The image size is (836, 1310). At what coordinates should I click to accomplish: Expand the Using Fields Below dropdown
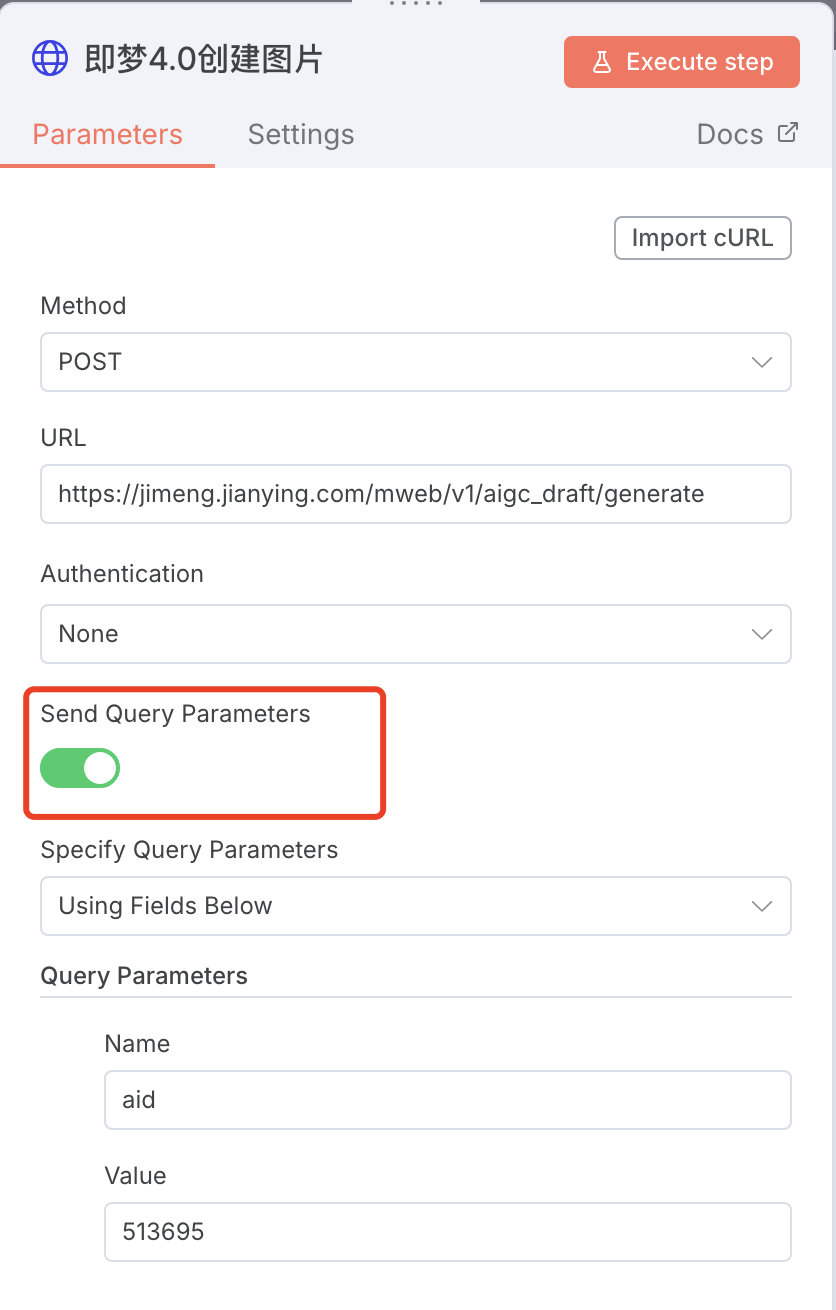coord(415,906)
